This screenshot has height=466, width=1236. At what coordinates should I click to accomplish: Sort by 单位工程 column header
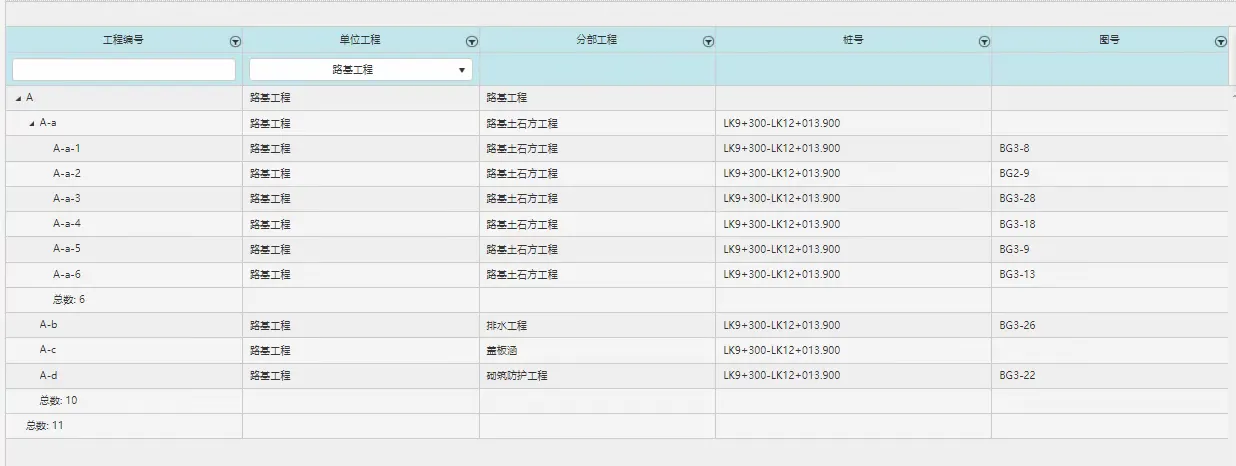[x=360, y=41]
